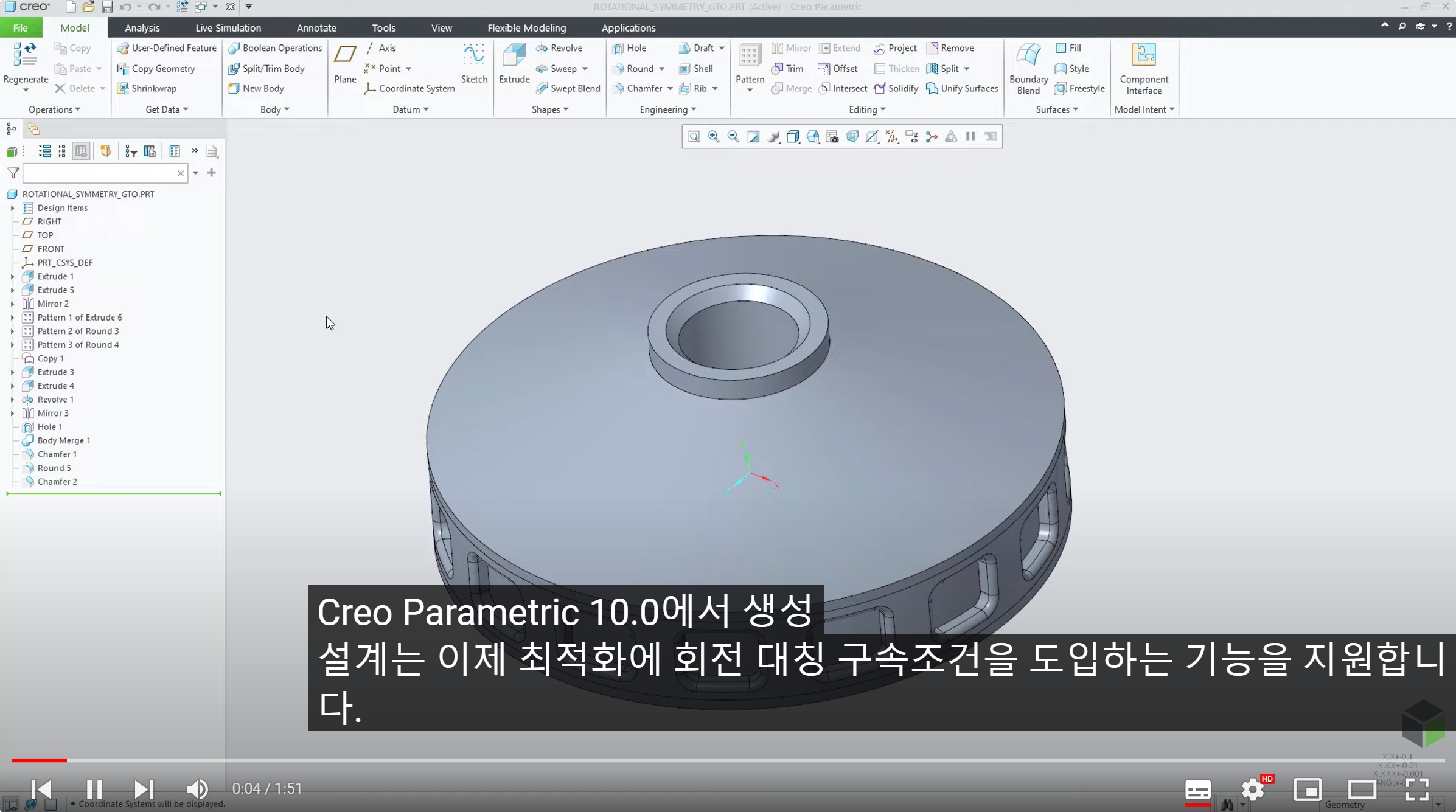This screenshot has height=812, width=1456.
Task: Open the Round dropdown arrow
Action: (x=661, y=69)
